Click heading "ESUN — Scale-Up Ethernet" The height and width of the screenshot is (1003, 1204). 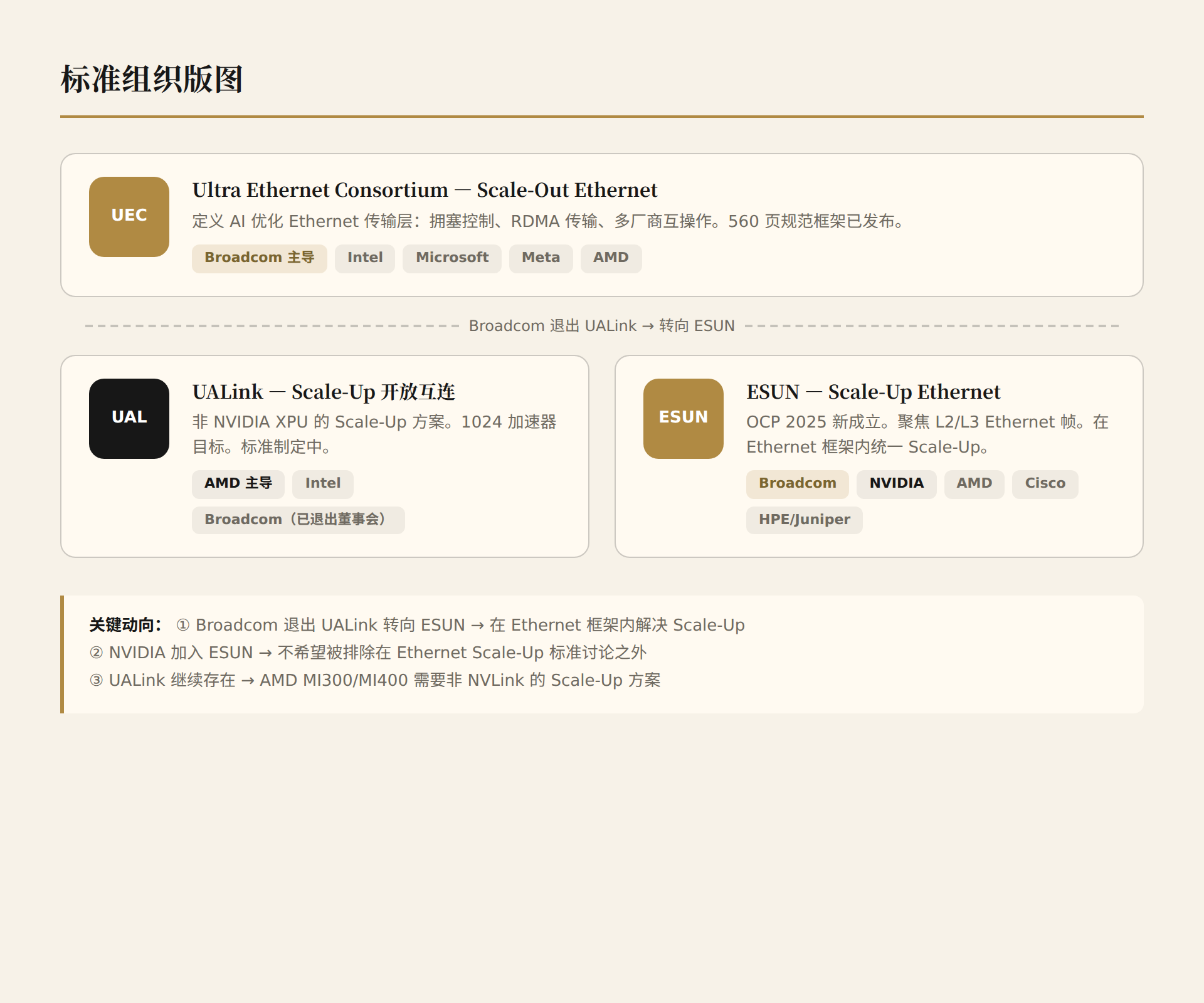click(874, 392)
